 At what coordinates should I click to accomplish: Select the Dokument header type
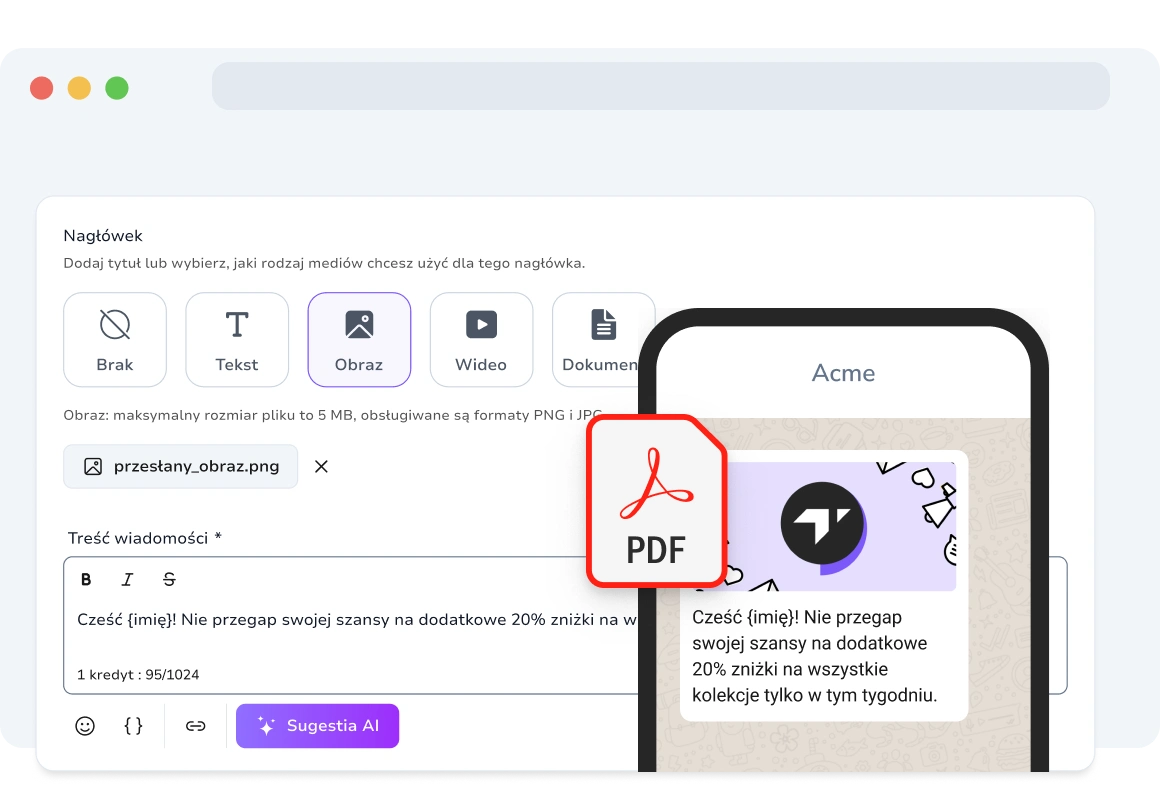coord(603,339)
